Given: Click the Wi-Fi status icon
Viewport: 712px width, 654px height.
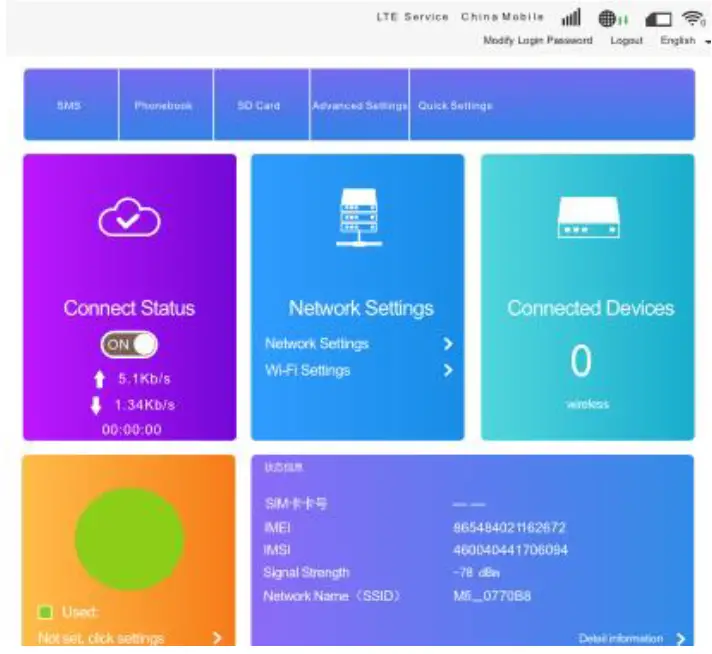Looking at the screenshot, I should [x=693, y=18].
